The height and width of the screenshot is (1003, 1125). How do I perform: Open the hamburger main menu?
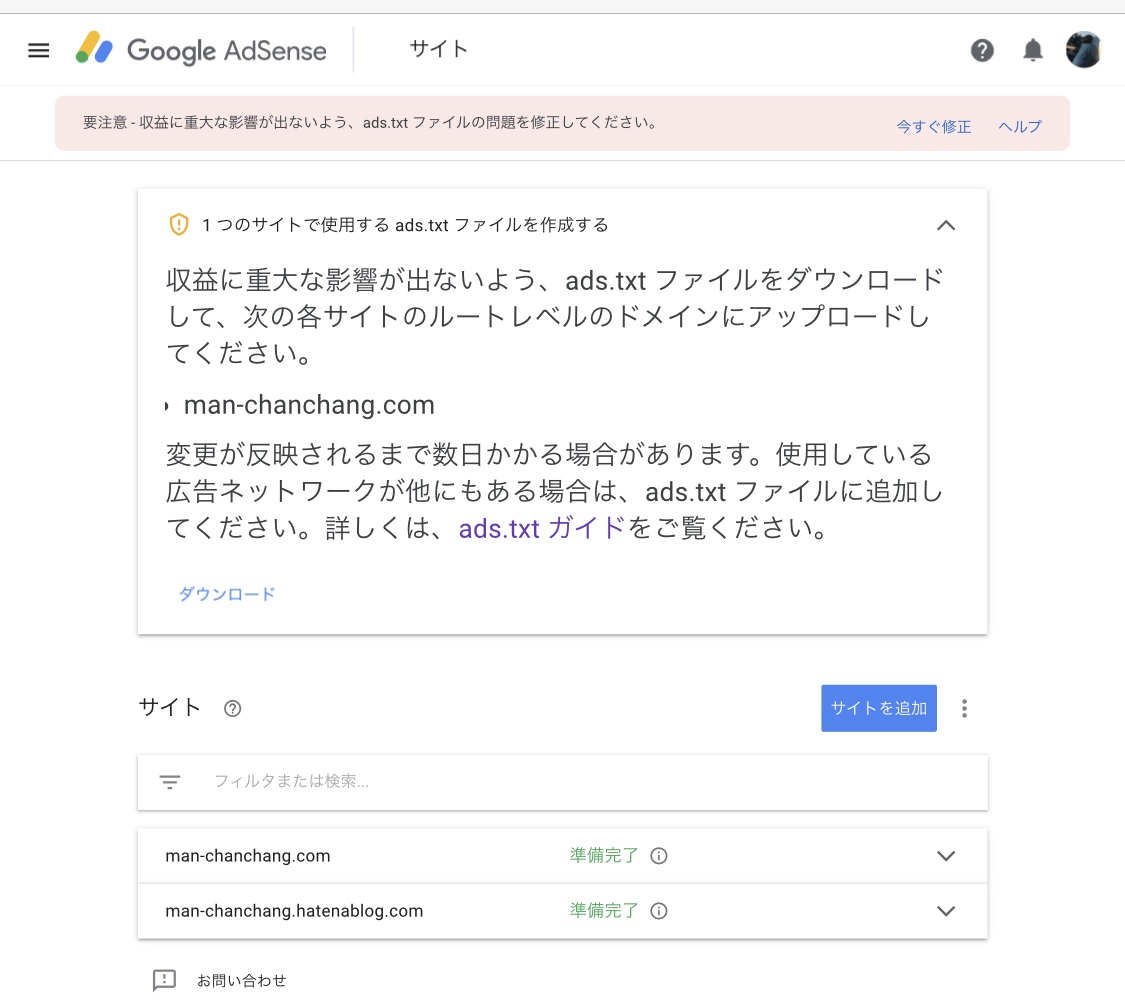(39, 50)
